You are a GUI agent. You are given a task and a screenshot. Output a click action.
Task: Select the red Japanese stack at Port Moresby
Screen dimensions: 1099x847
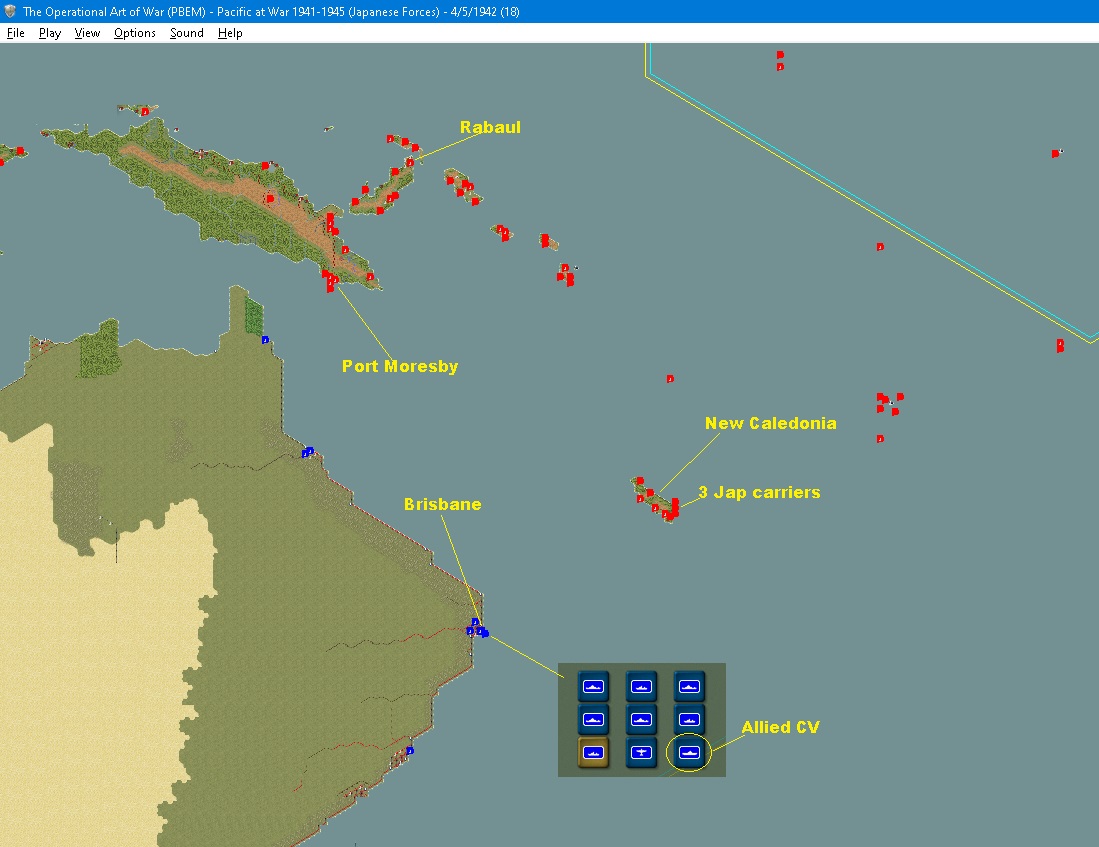click(x=330, y=281)
